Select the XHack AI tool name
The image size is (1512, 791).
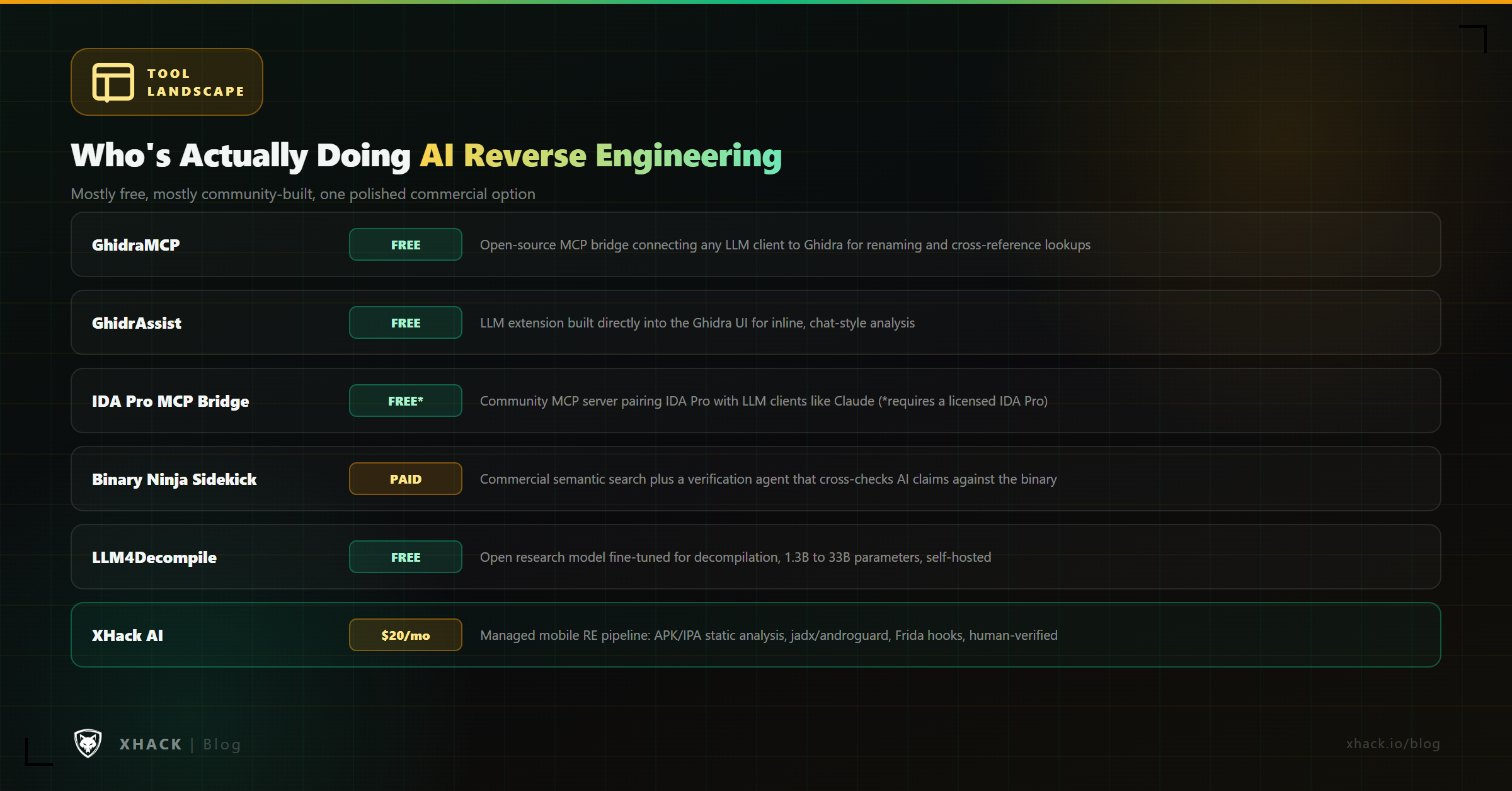128,635
